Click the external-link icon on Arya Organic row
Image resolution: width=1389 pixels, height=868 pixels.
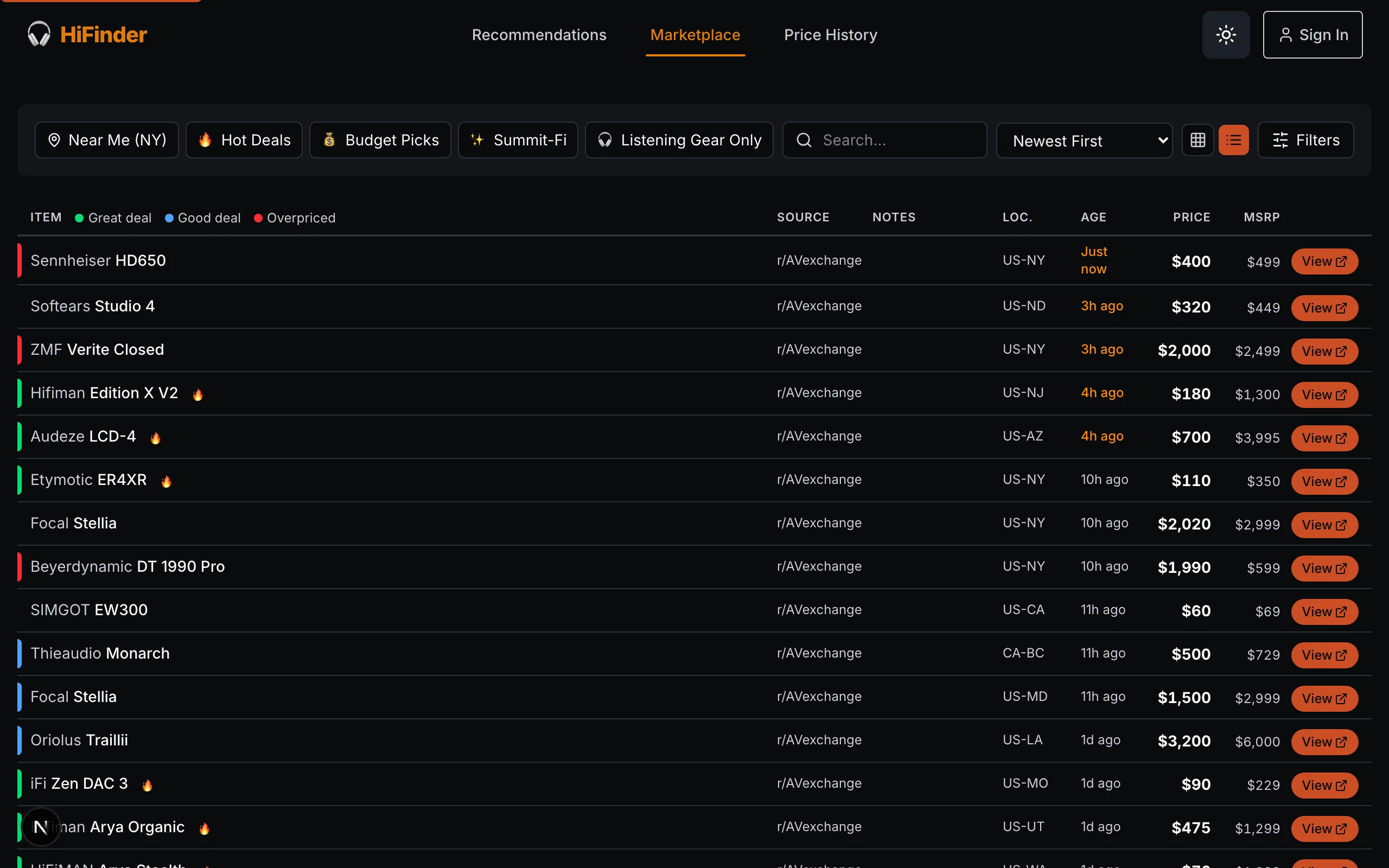point(1341,829)
